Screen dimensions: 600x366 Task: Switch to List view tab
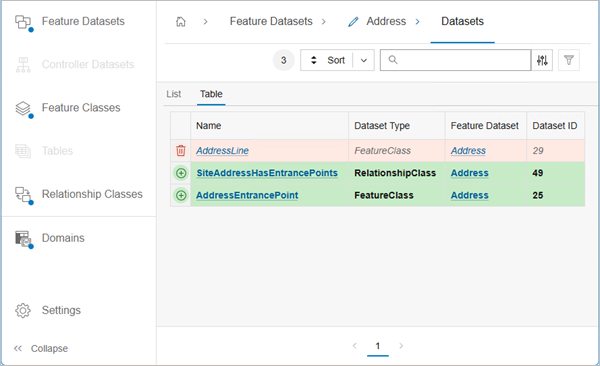(x=174, y=94)
